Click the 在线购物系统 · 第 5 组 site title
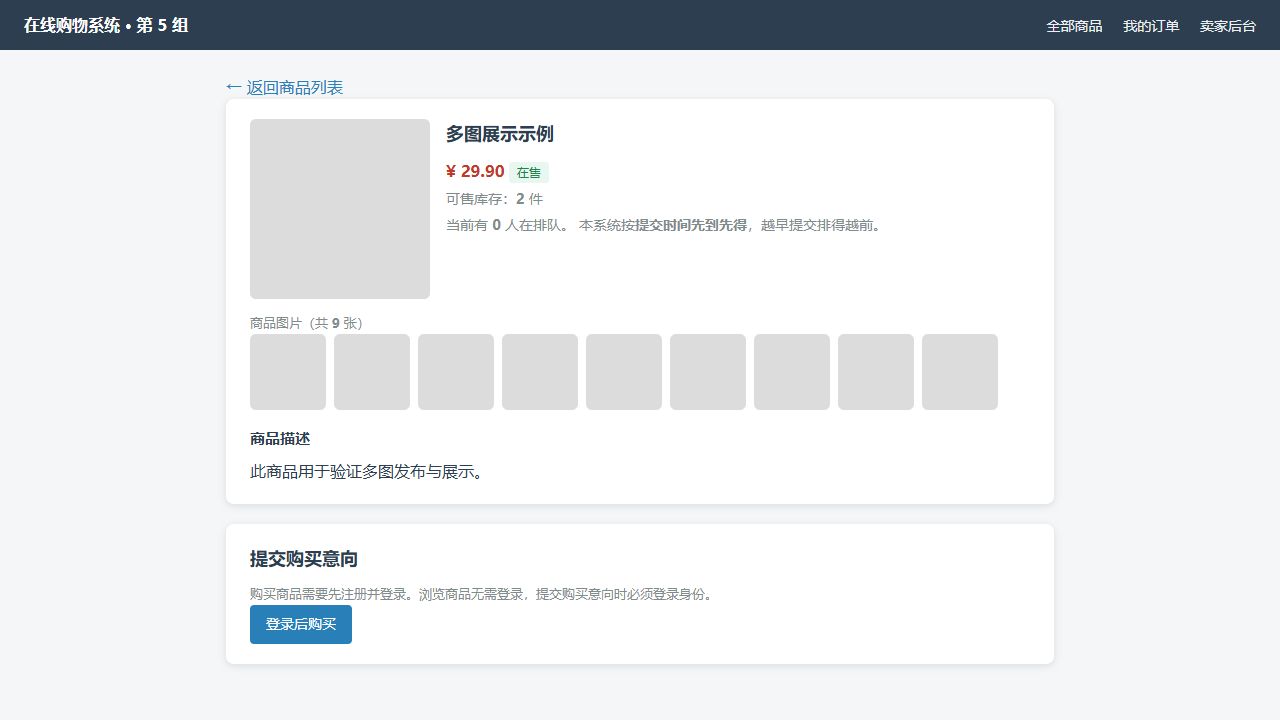The image size is (1280, 720). tap(106, 25)
